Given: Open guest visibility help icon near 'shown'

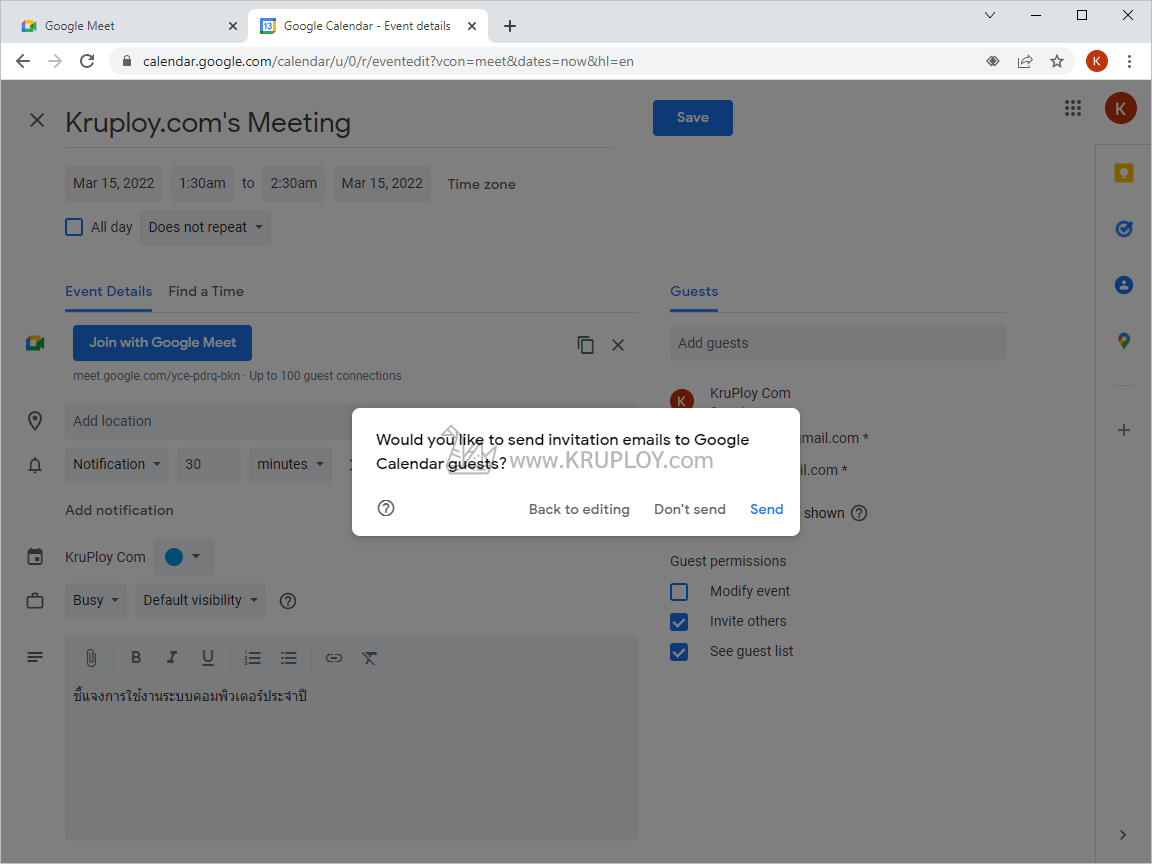Looking at the screenshot, I should pyautogui.click(x=859, y=513).
